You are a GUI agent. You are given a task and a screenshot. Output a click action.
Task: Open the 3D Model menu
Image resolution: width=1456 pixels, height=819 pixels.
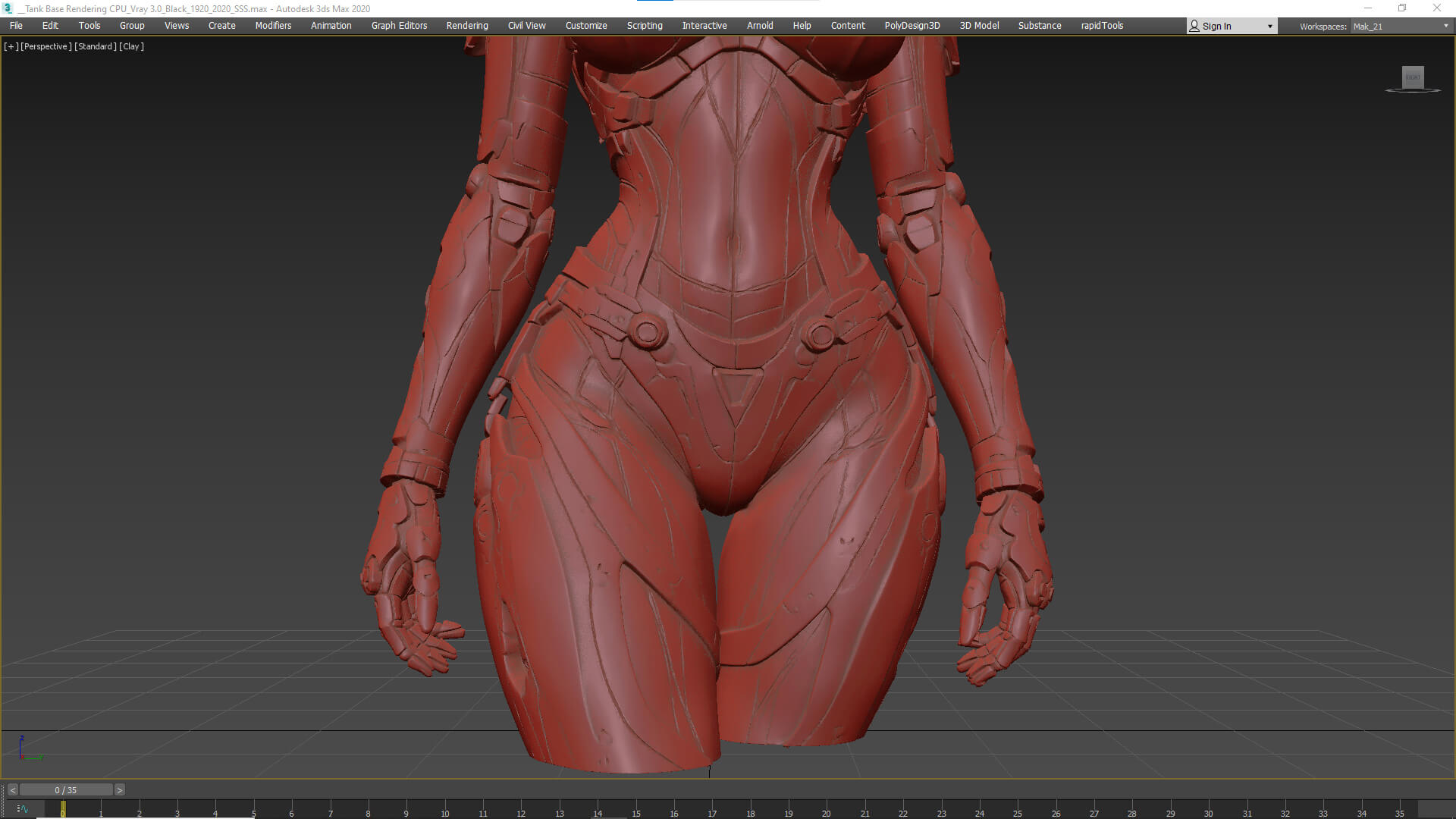(980, 26)
